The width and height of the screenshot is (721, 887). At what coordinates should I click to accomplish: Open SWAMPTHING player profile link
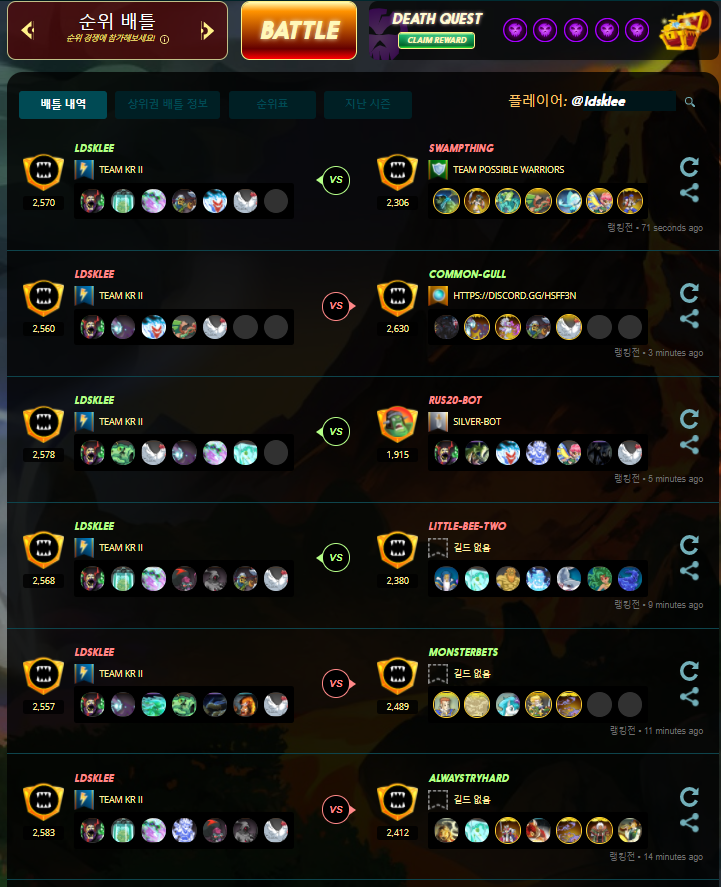point(461,148)
